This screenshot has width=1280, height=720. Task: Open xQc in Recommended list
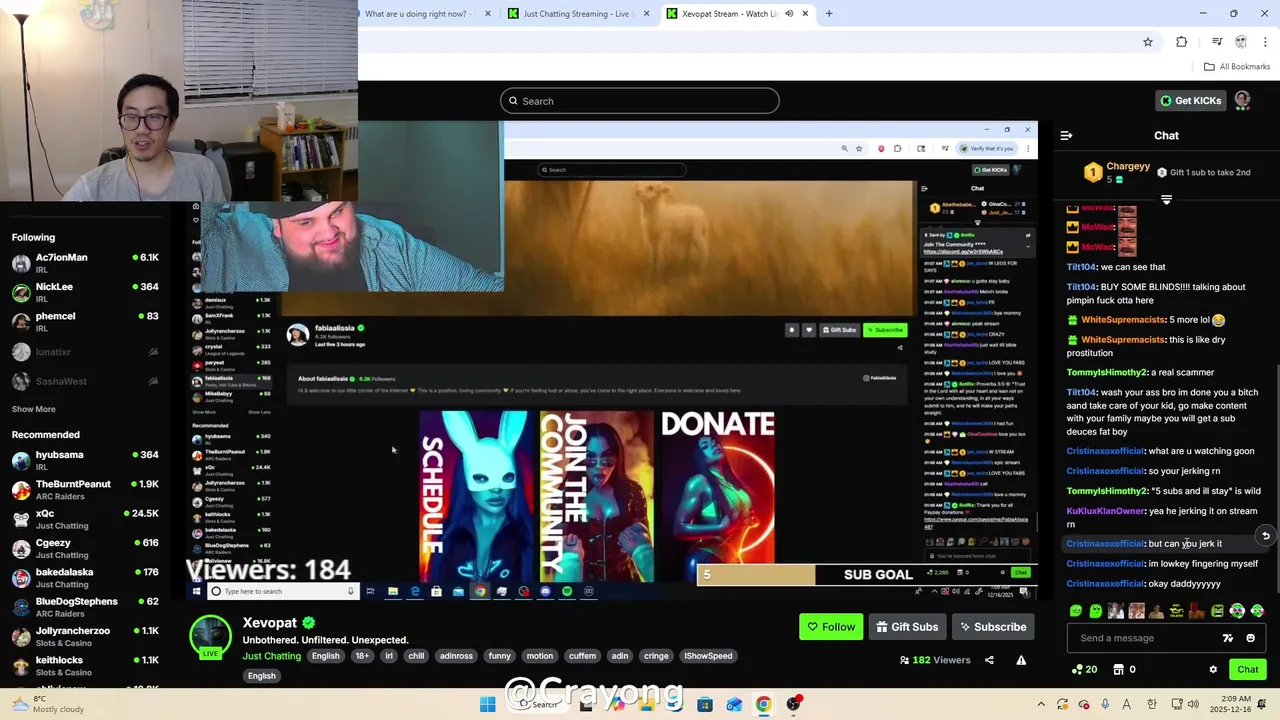pos(85,519)
